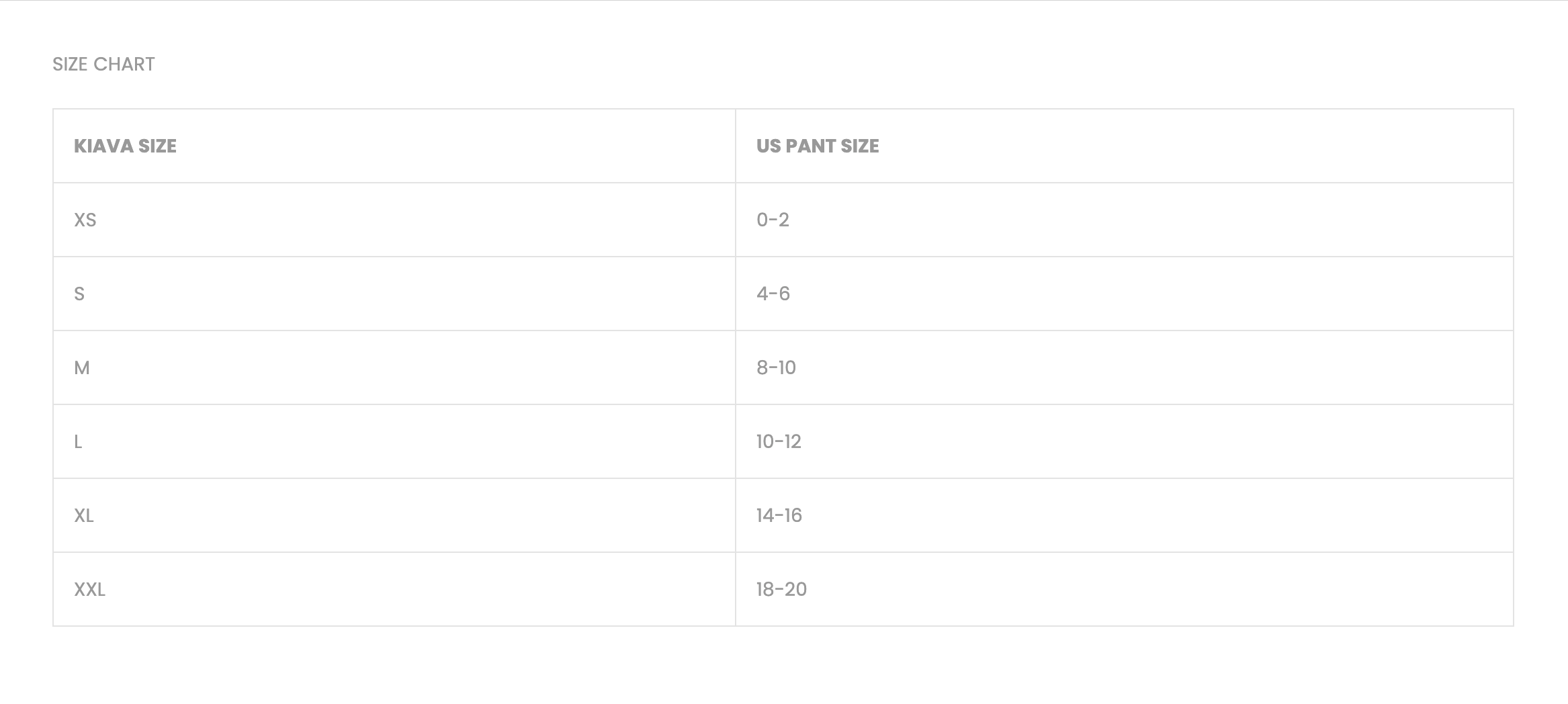Image resolution: width=1568 pixels, height=704 pixels.
Task: Pick the US pant size for Kiava XS
Action: click(773, 220)
